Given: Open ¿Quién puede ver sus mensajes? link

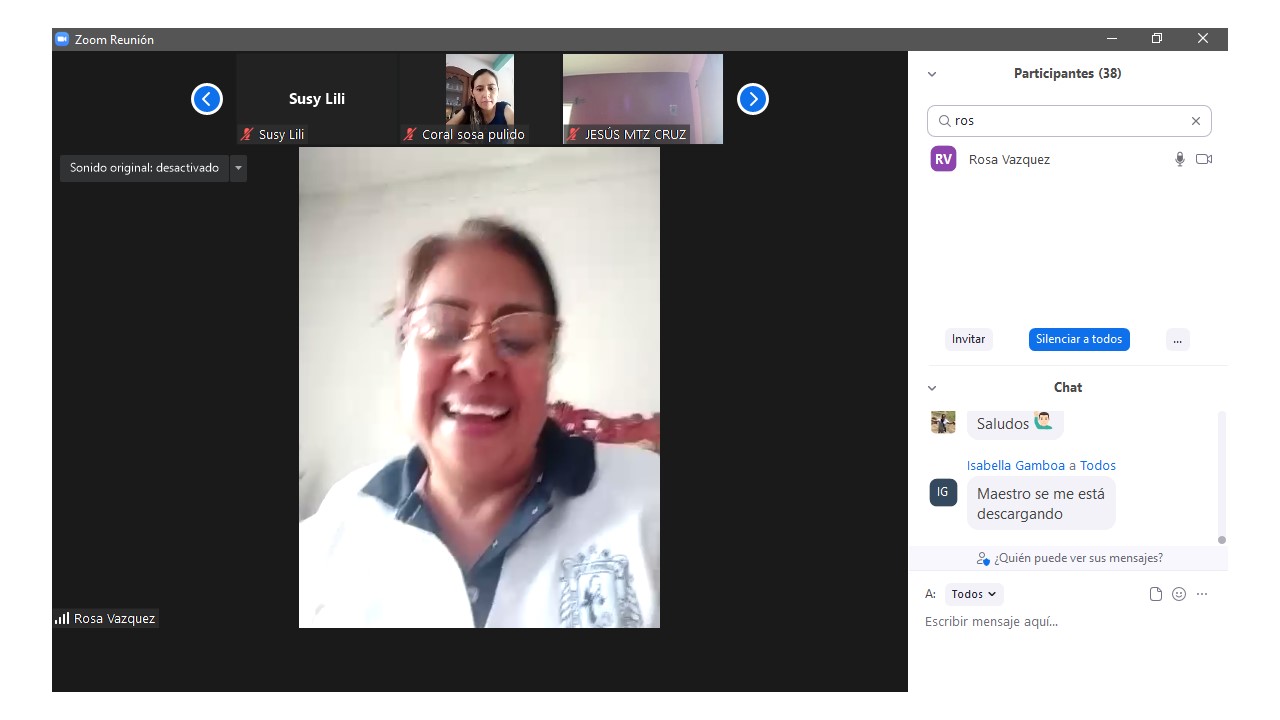Looking at the screenshot, I should 1078,558.
